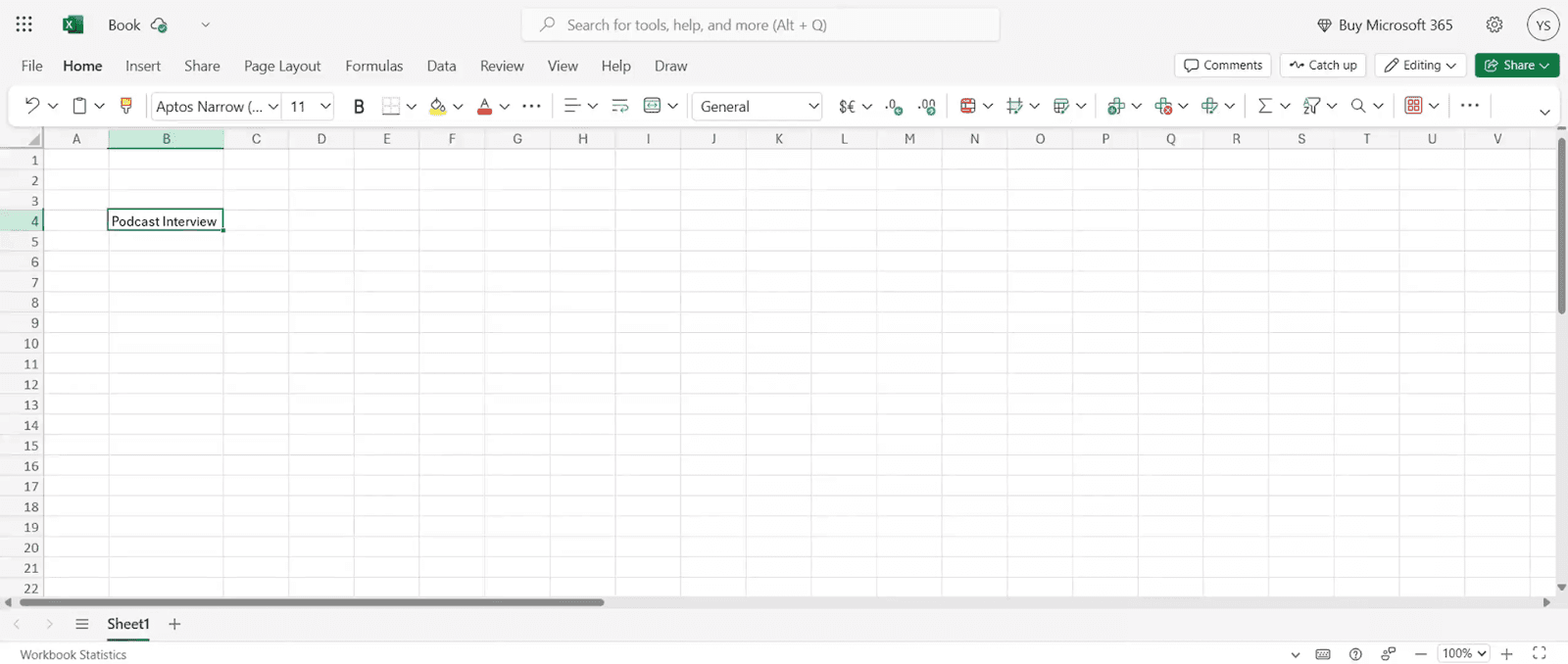Click the vertical scrollbar thumb
Image resolution: width=1568 pixels, height=664 pixels.
click(x=1561, y=226)
